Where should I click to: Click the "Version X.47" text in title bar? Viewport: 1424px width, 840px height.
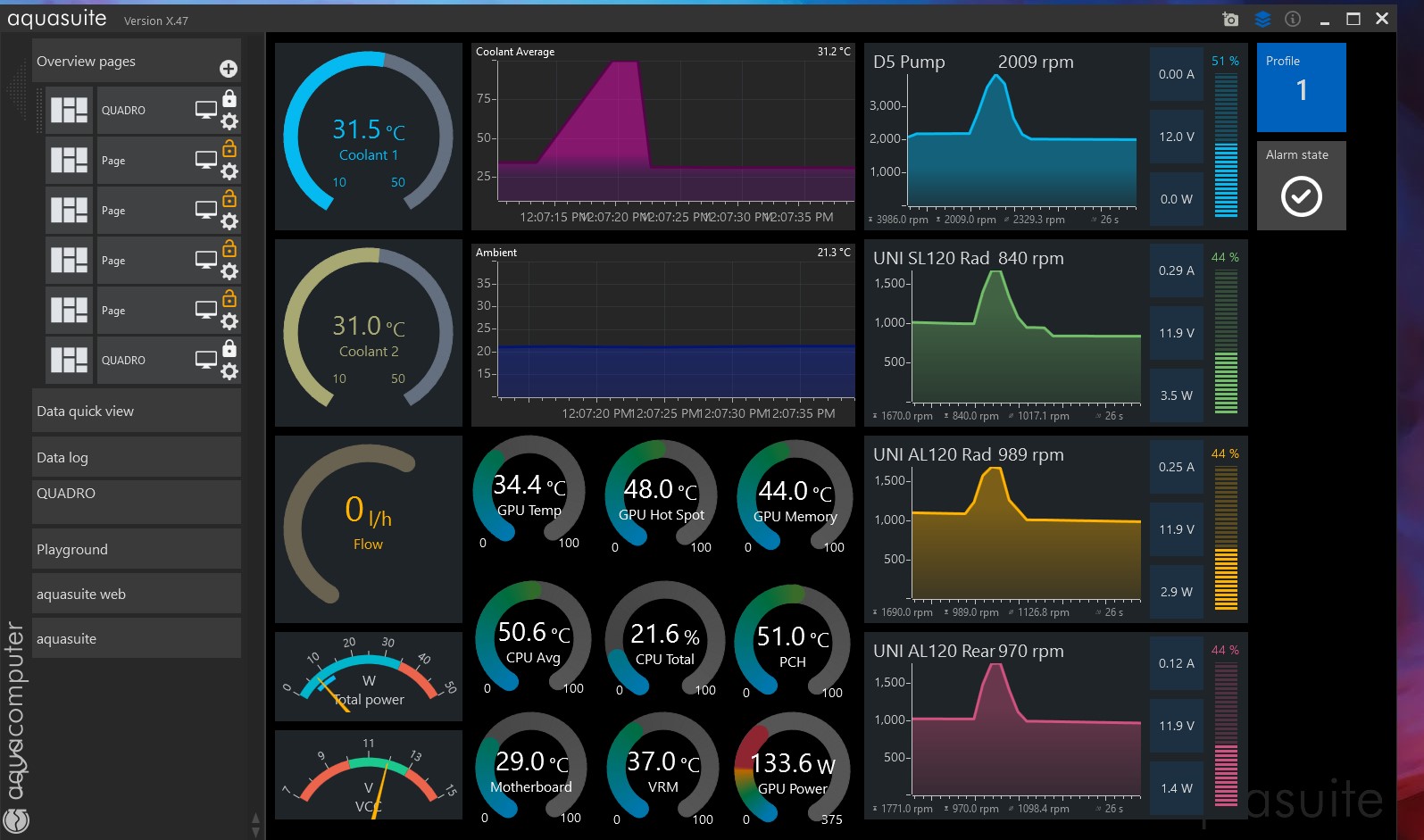(x=156, y=21)
